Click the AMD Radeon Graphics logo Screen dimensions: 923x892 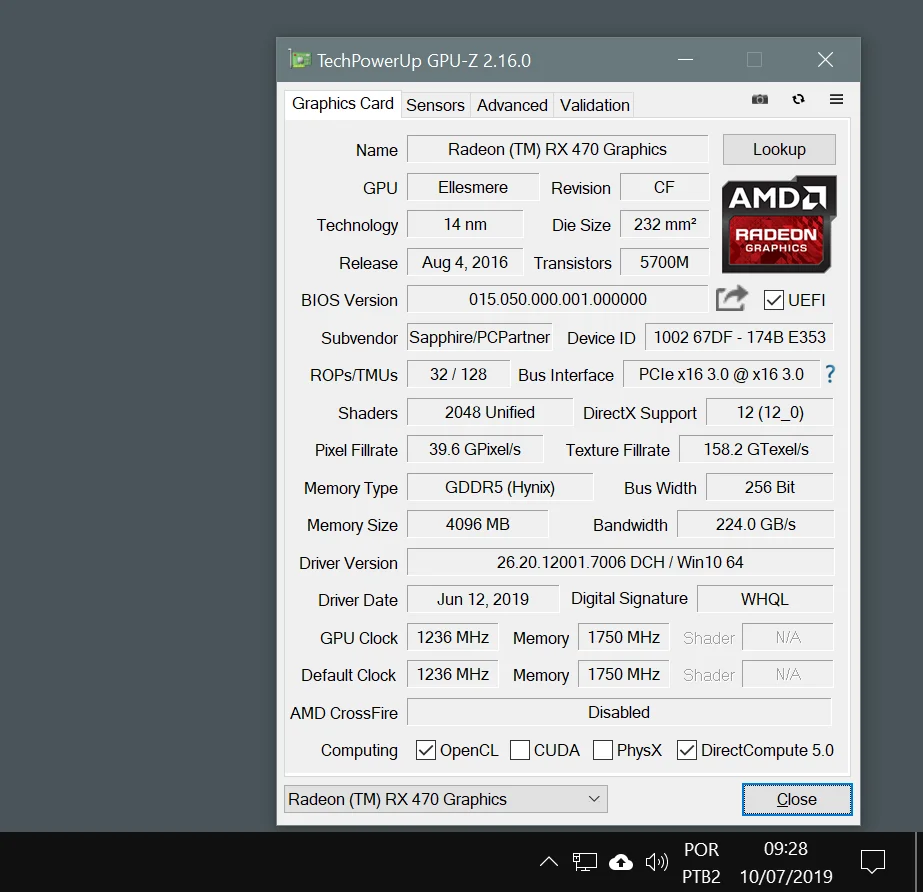(x=779, y=224)
